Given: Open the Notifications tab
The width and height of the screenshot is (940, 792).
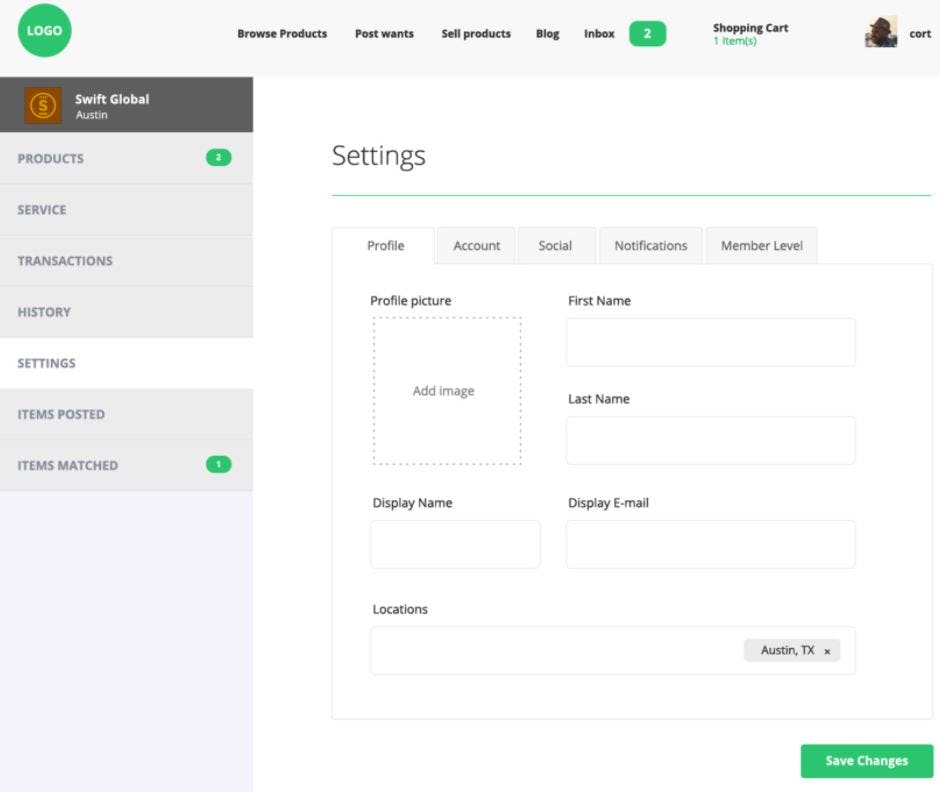Looking at the screenshot, I should pos(650,245).
